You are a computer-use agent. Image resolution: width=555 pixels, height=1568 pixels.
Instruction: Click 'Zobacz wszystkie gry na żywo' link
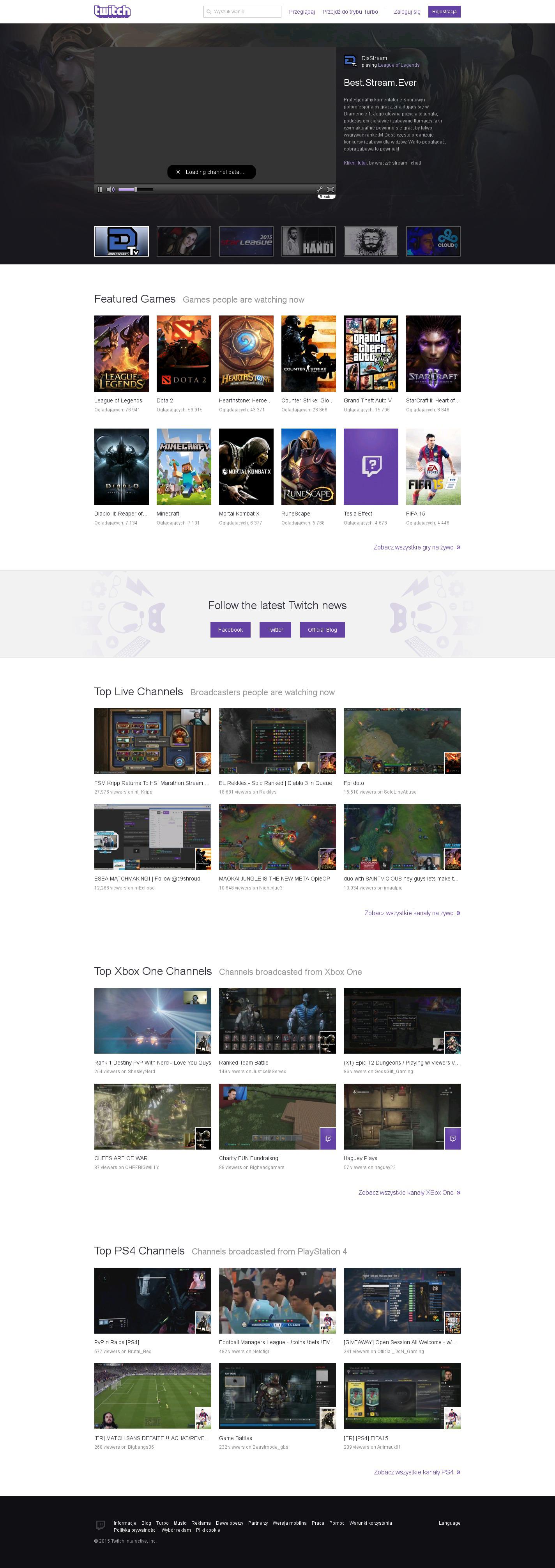coord(417,547)
